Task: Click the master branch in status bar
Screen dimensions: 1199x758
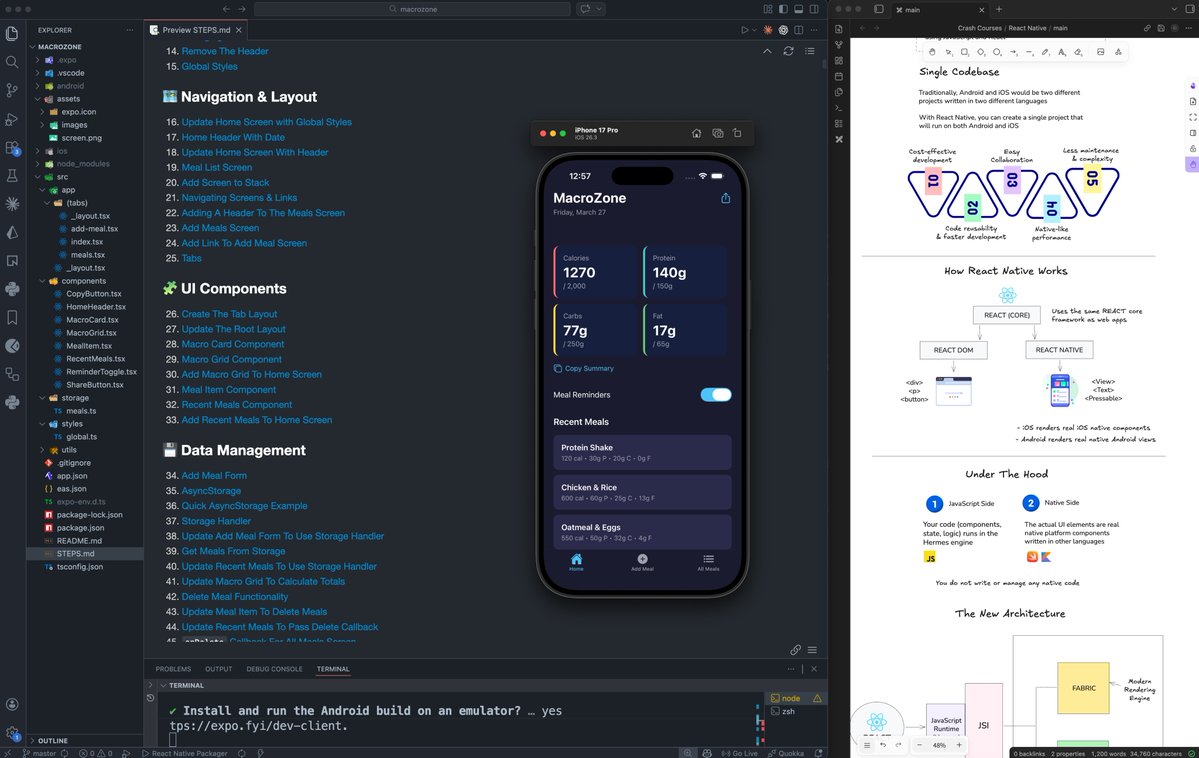Action: point(39,753)
